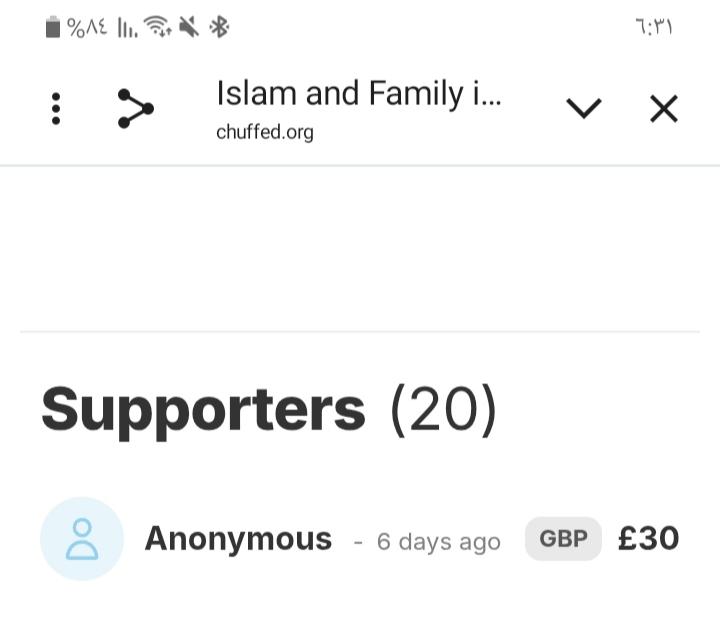Tap the Supporters (20) heading
The height and width of the screenshot is (617, 720).
pyautogui.click(x=269, y=410)
